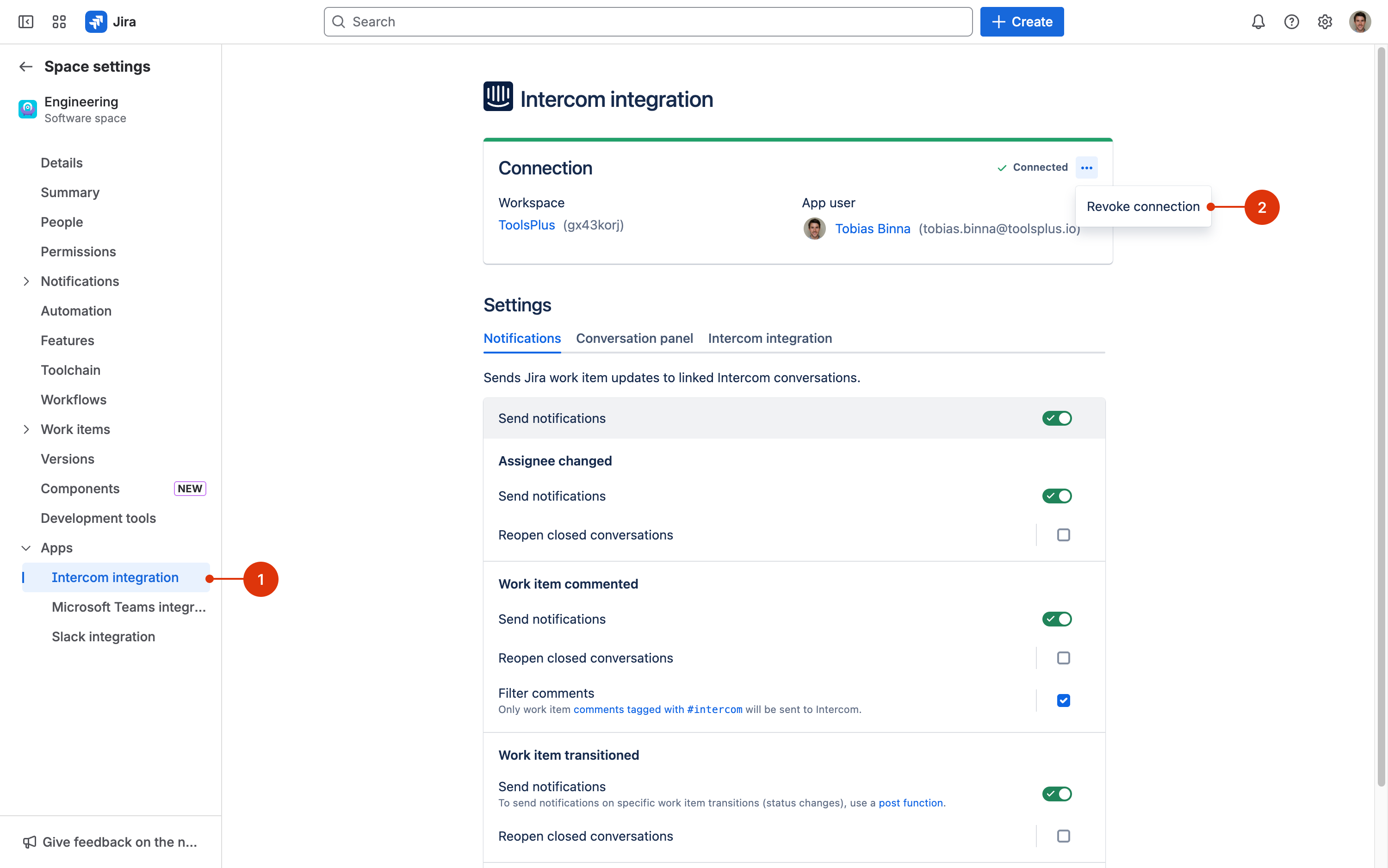Screen dimensions: 1388x868
Task: Turn off the top Send notifications toggle
Action: pyautogui.click(x=1057, y=418)
